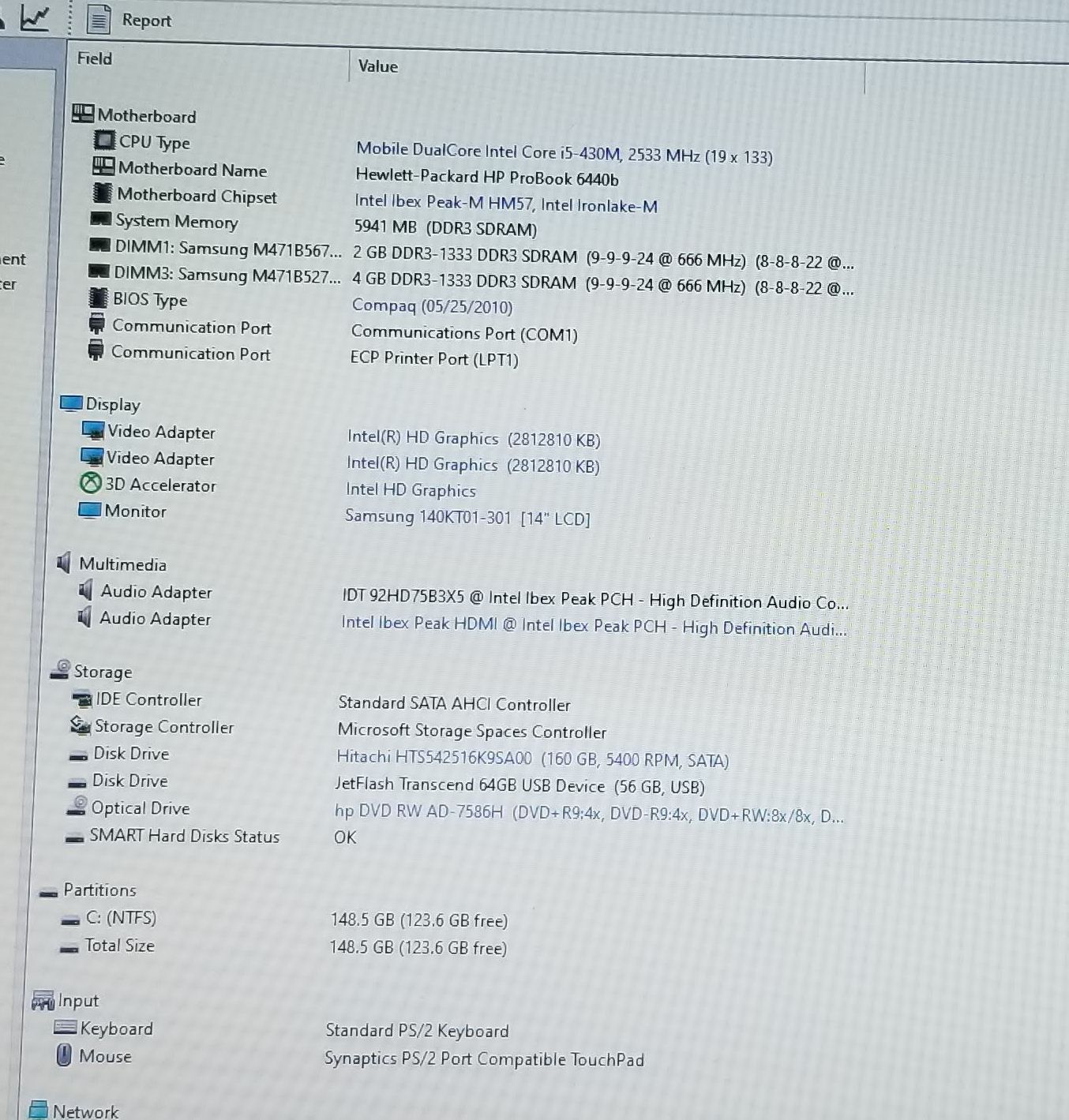Select the Optical Drive field label
1069x1120 pixels.
tap(140, 807)
